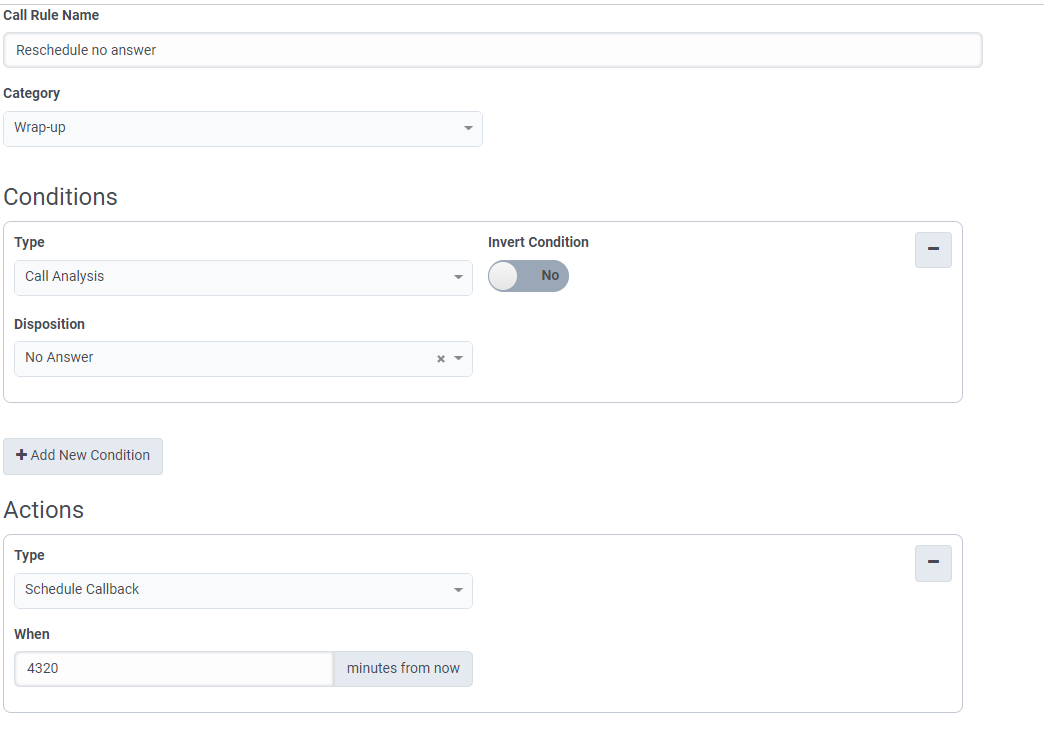
Task: Click the When minutes input showing 4320
Action: click(x=174, y=669)
